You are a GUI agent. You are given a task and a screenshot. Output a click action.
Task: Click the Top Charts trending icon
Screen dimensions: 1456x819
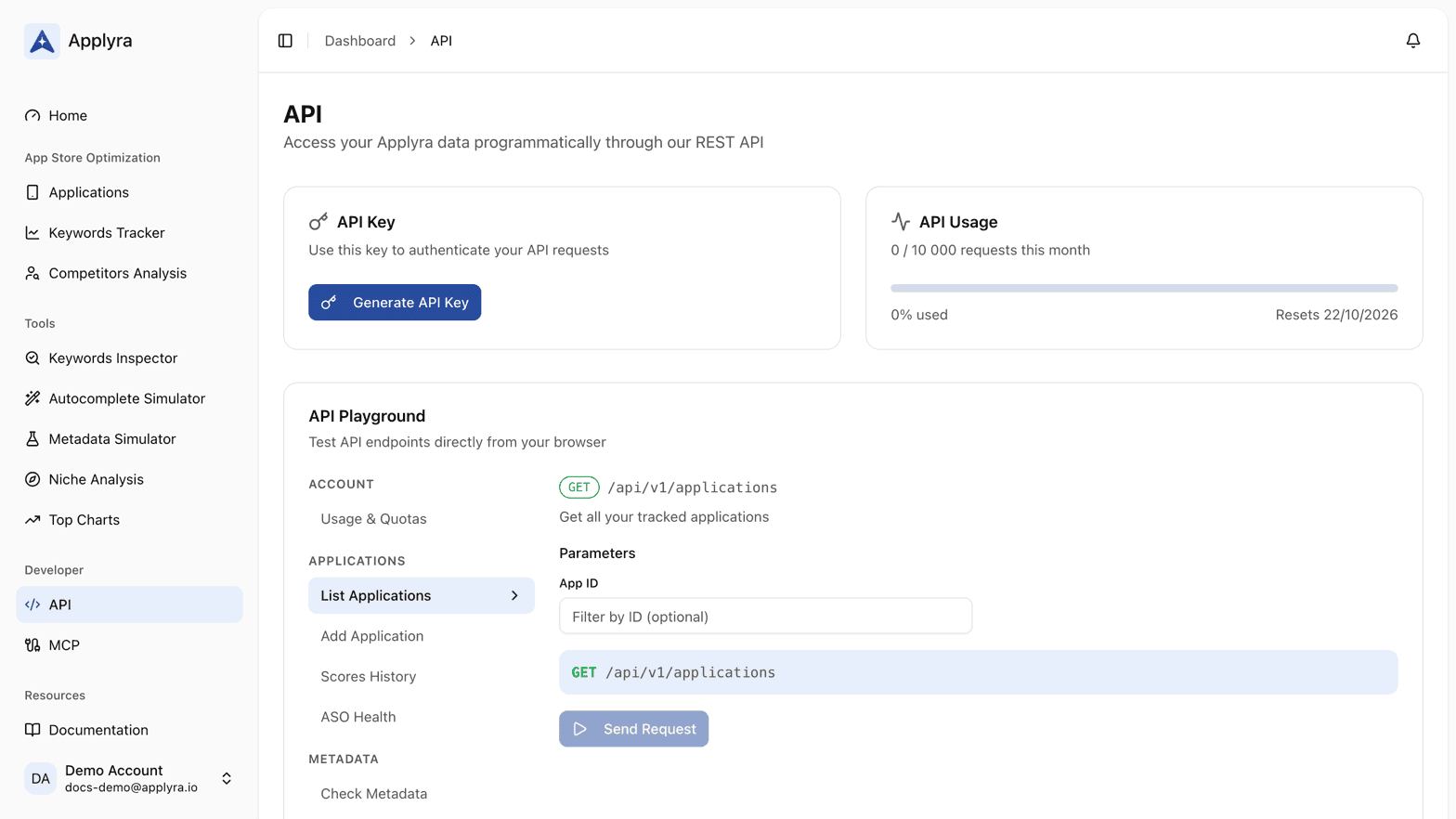point(32,520)
